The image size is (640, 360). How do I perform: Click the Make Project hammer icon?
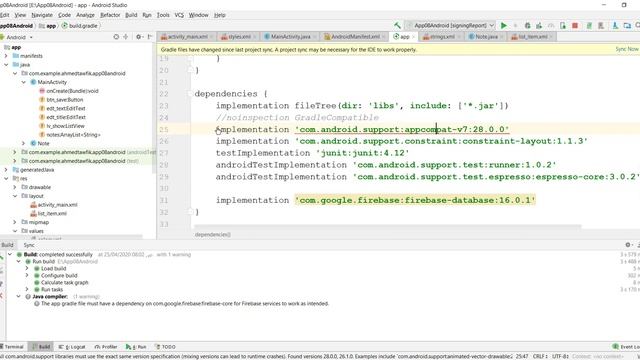coord(397,25)
